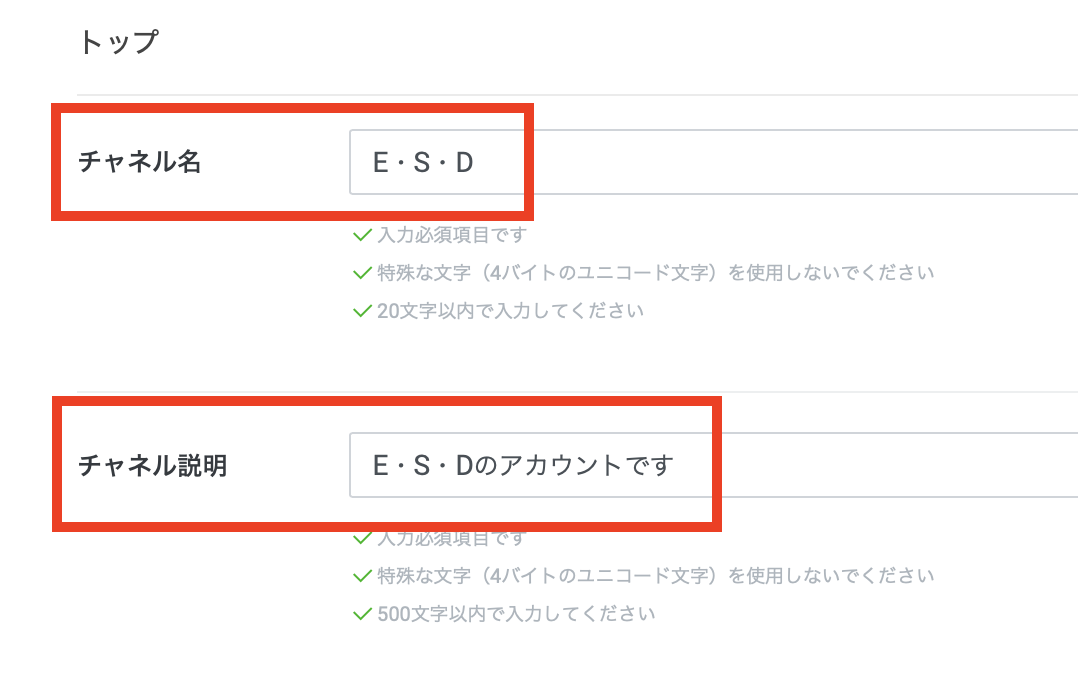Click checkmark beside 特殊な文字 rule under channel name
This screenshot has height=692, width=1078.
click(x=362, y=273)
